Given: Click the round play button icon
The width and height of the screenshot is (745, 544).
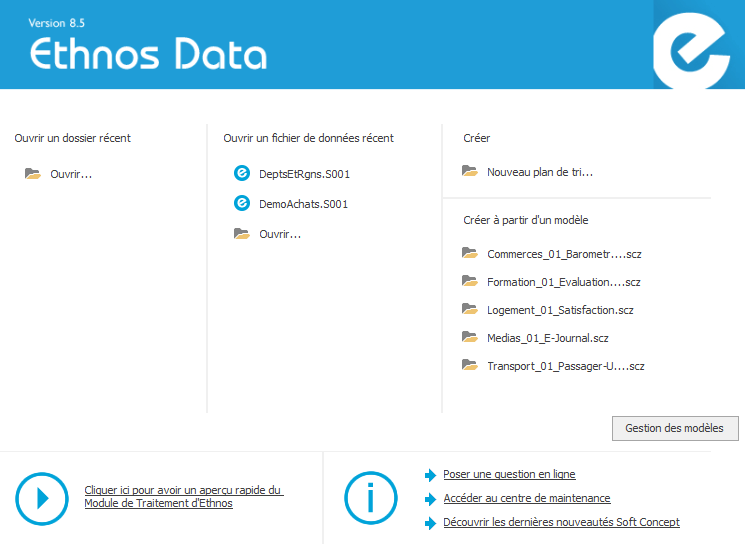Looking at the screenshot, I should click(x=42, y=498).
